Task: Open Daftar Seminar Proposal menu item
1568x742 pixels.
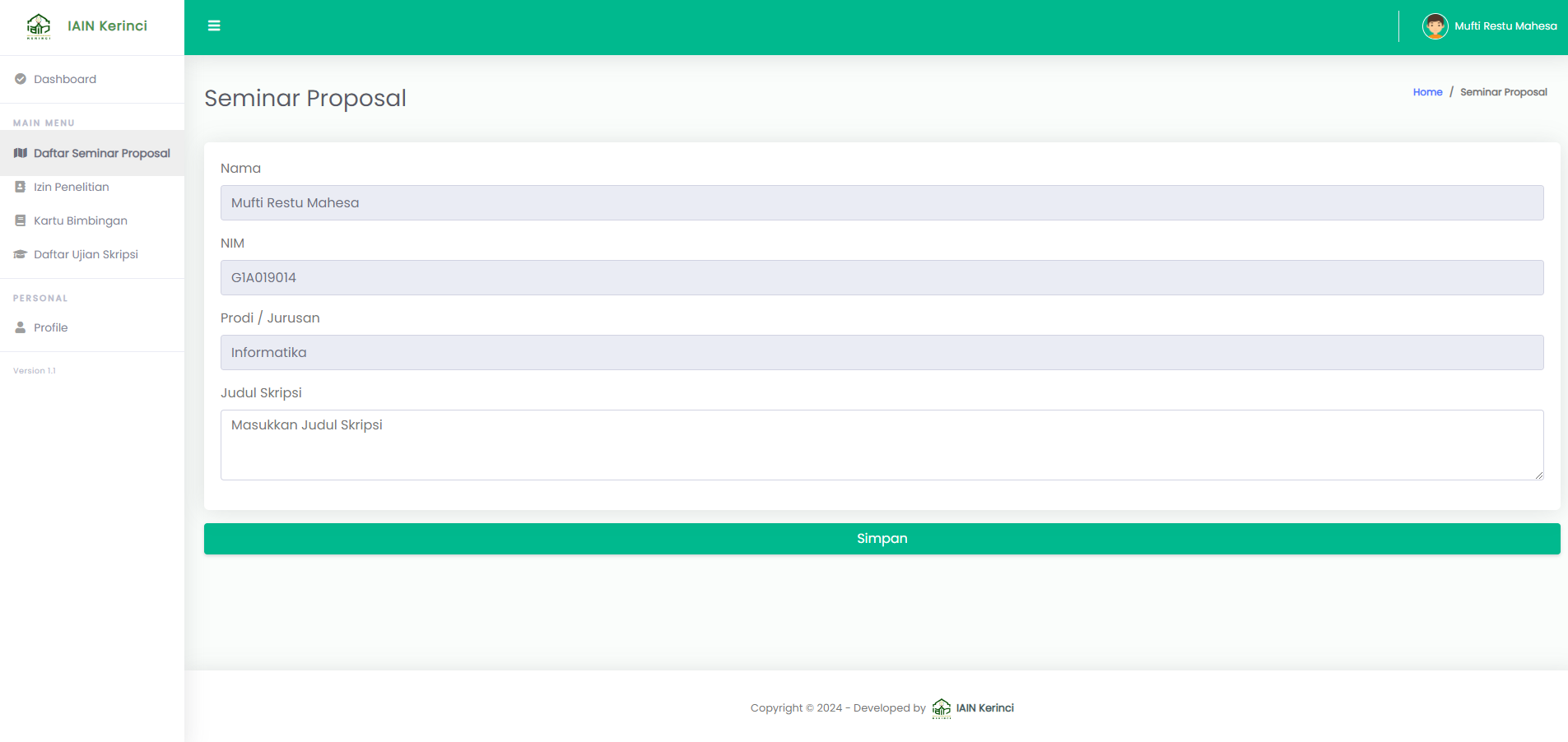Action: 92,153
